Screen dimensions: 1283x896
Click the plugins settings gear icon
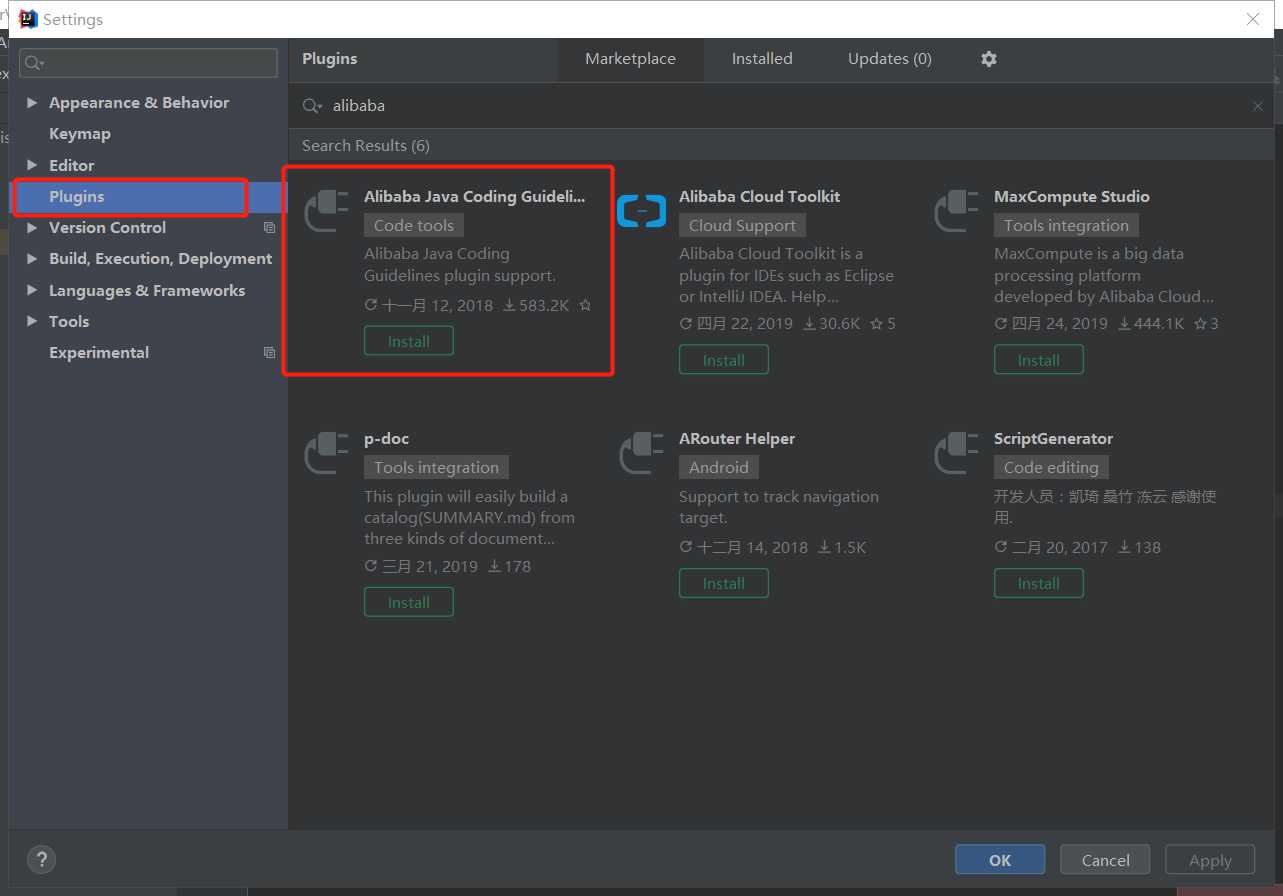[989, 59]
